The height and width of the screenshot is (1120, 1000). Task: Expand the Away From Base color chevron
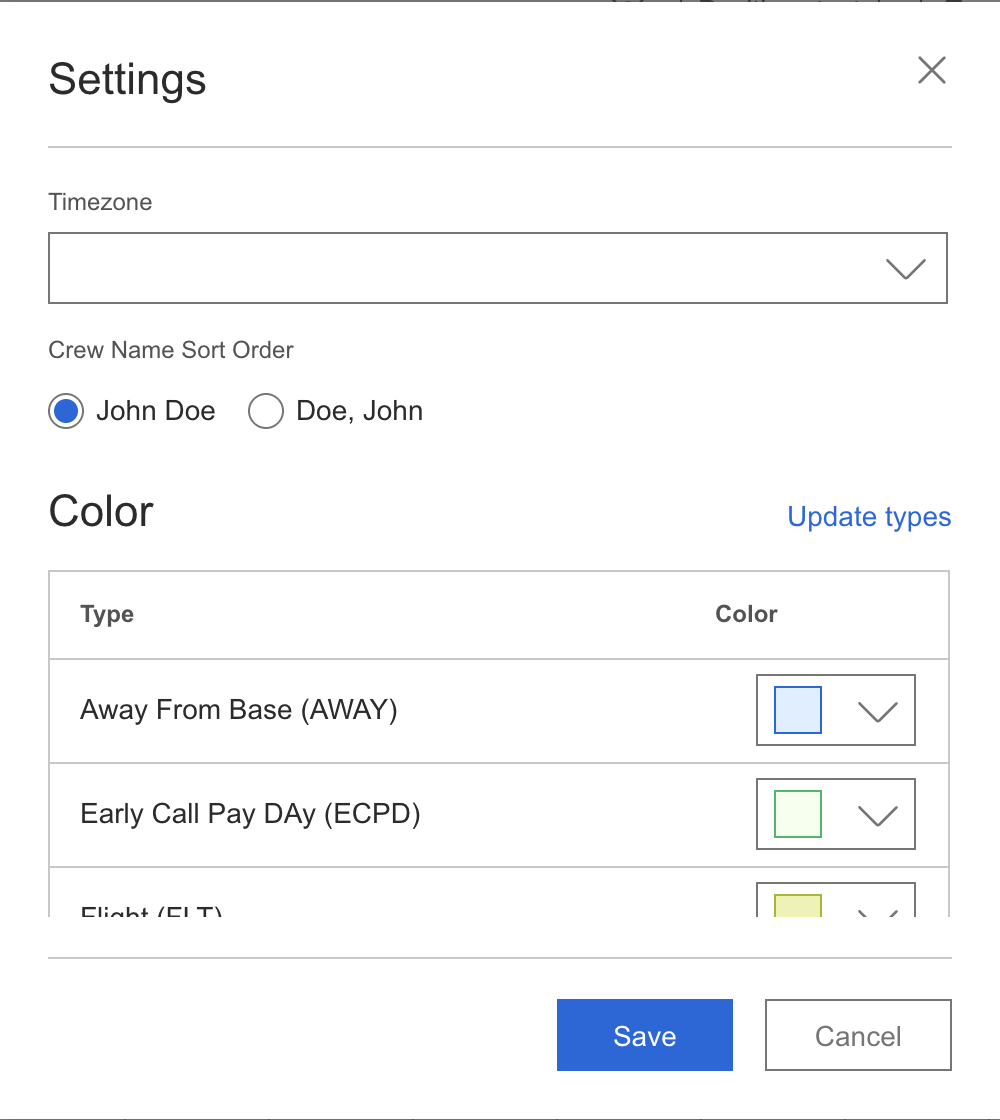(x=878, y=711)
